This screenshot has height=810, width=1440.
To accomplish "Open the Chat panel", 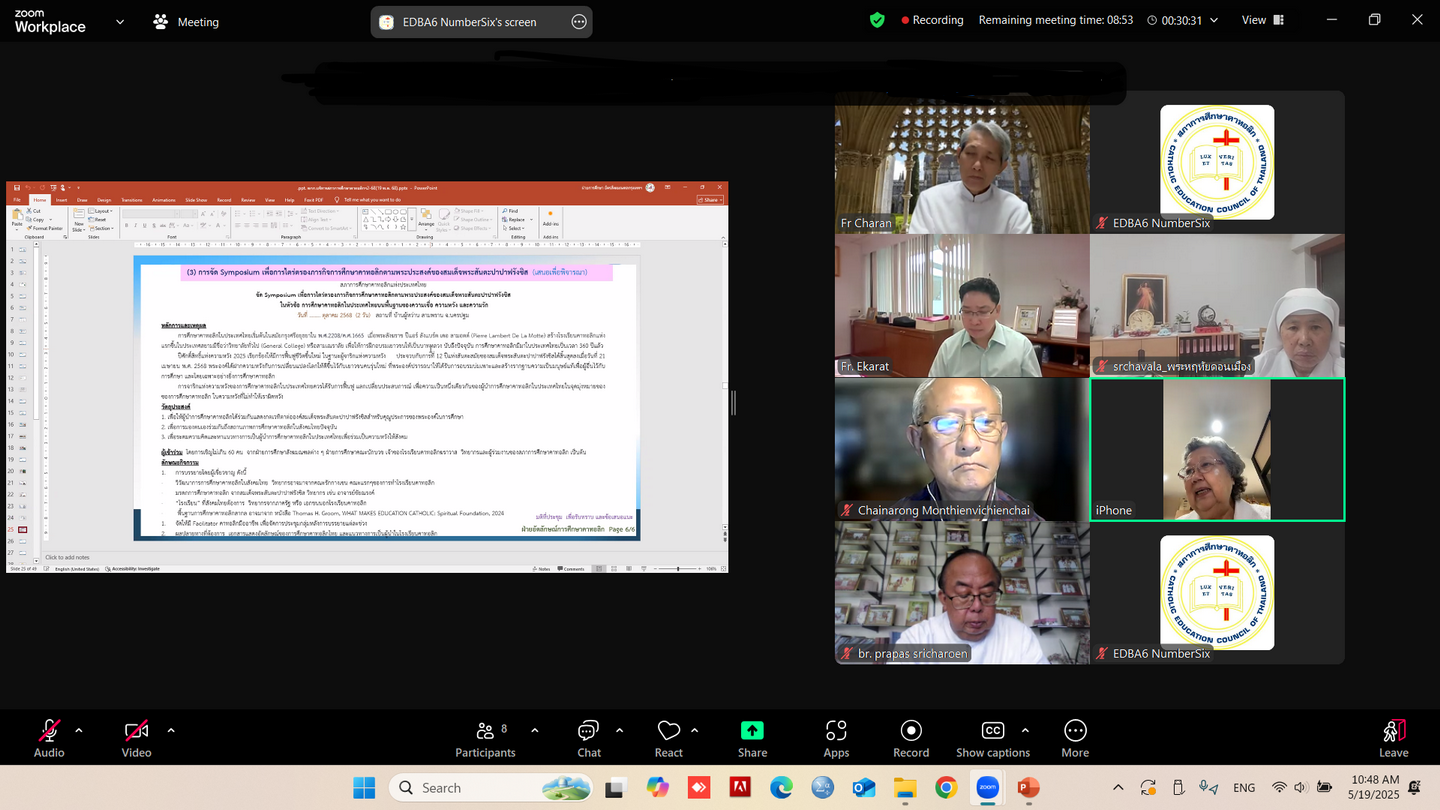I will pyautogui.click(x=589, y=738).
